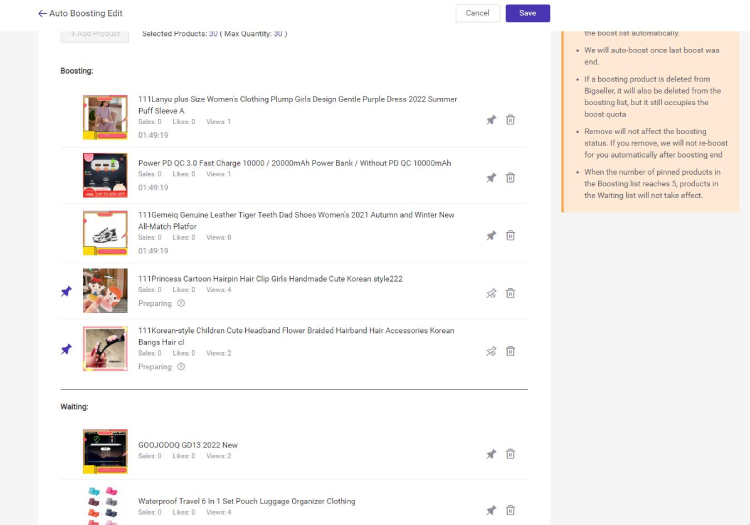Remove the Power PD QC 3.0 power bank
Viewport: 750px width, 525px height.
[x=510, y=178]
